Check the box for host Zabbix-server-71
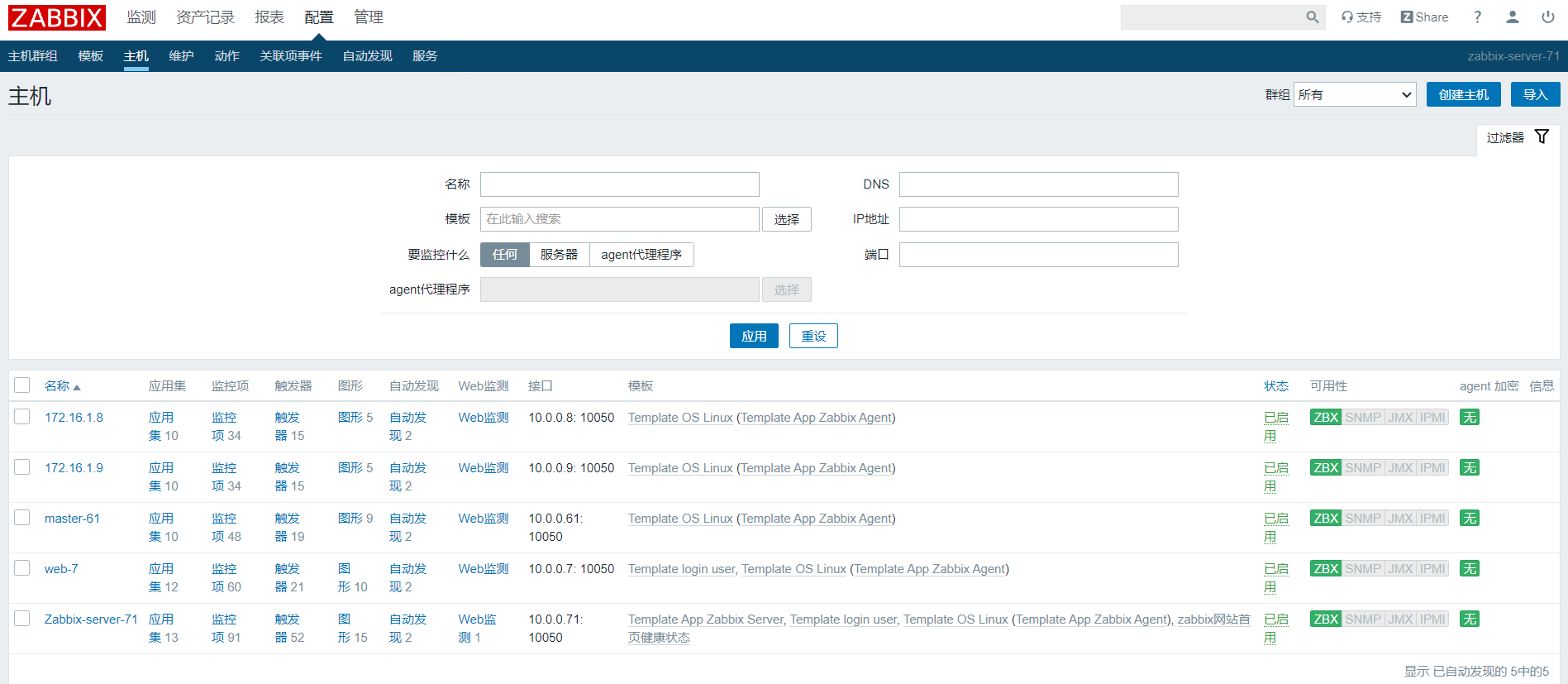The height and width of the screenshot is (684, 1568). pos(22,619)
